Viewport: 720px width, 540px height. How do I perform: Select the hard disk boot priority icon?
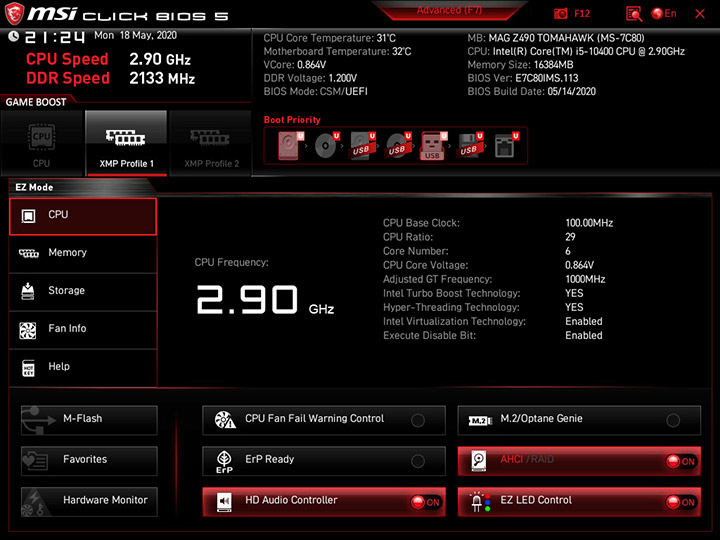[290, 146]
